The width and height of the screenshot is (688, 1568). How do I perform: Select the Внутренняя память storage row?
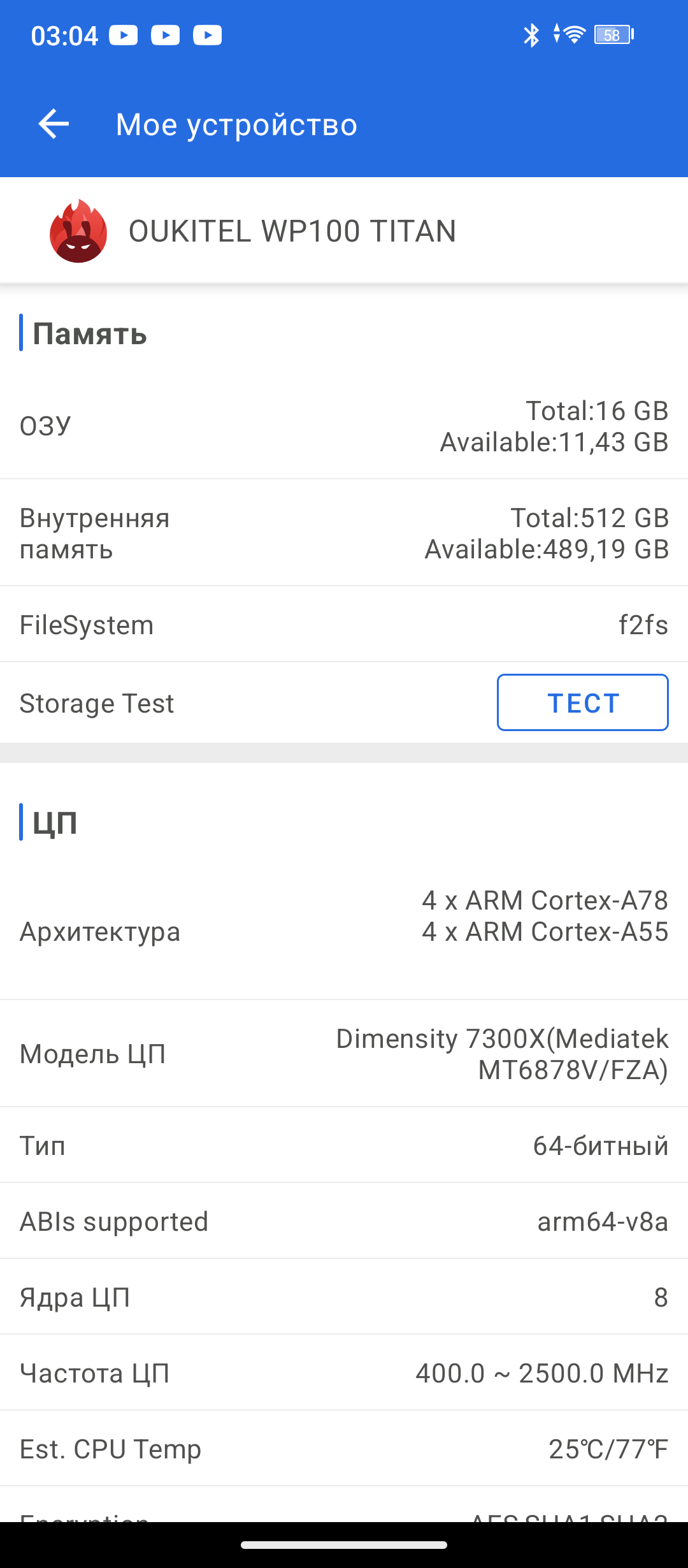344,534
